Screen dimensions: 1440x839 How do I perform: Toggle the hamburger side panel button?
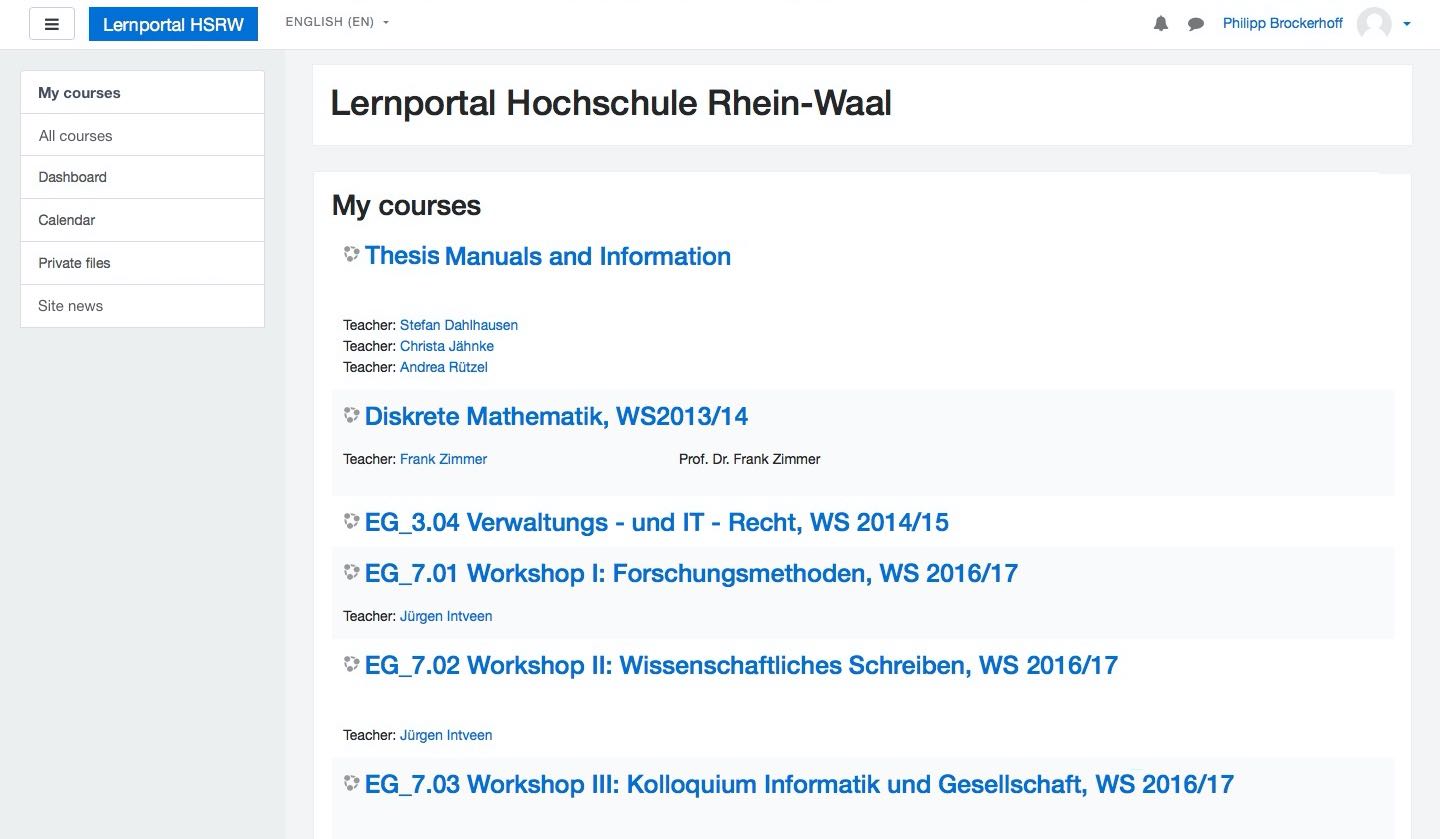coord(52,24)
